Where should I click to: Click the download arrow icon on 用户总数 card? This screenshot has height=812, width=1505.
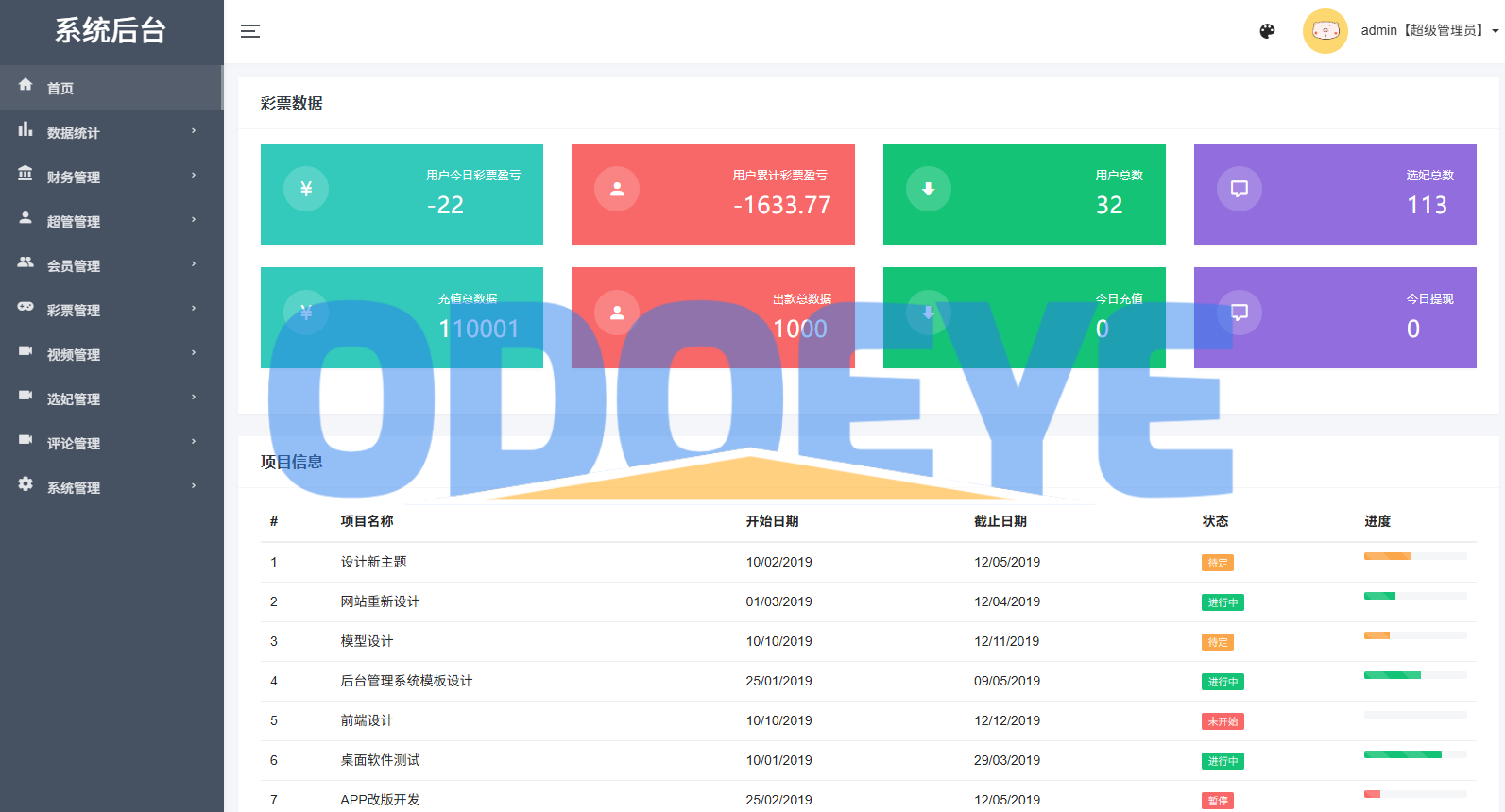928,189
